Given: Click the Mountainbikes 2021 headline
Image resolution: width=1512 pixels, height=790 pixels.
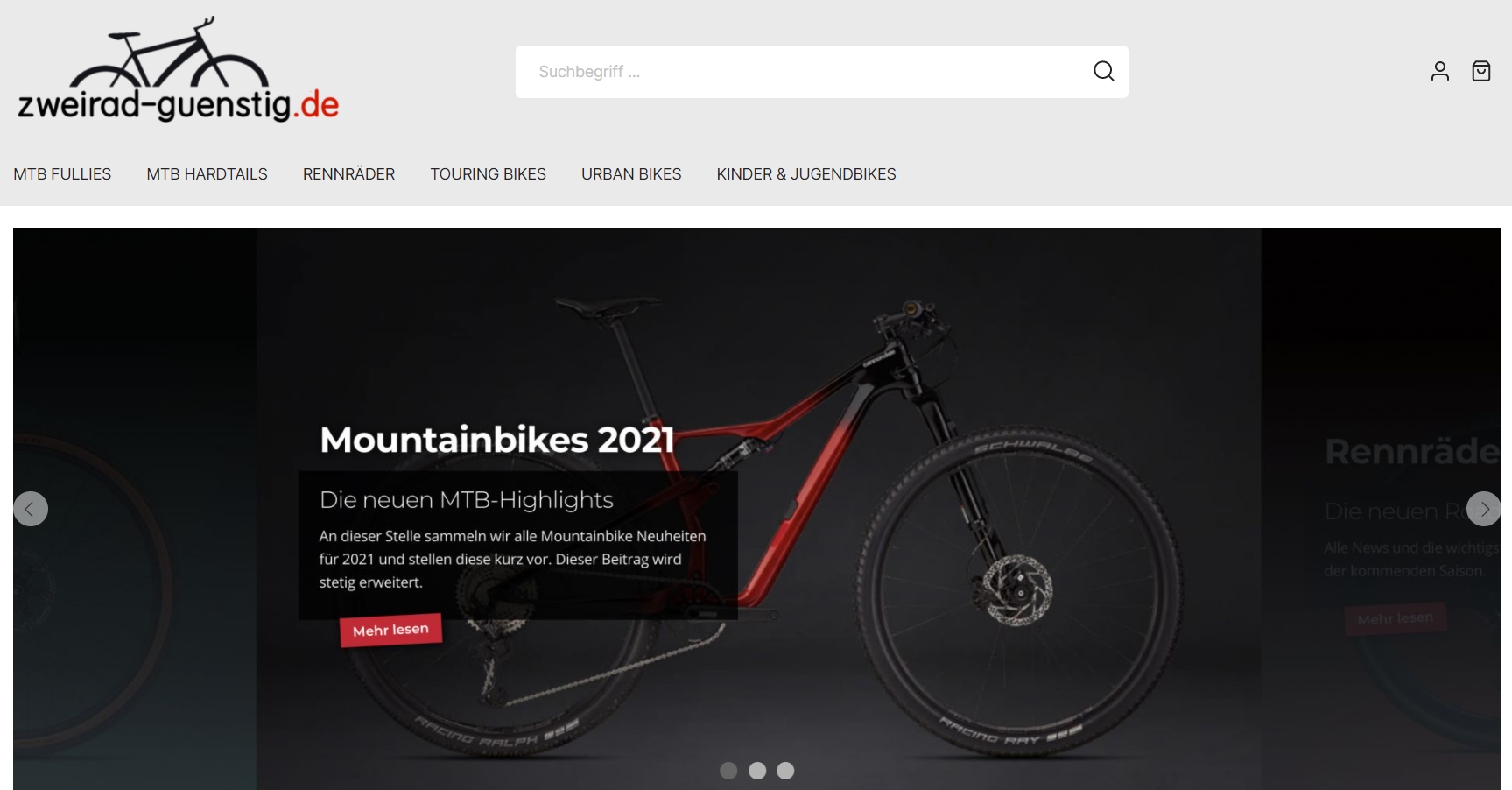Looking at the screenshot, I should point(497,440).
